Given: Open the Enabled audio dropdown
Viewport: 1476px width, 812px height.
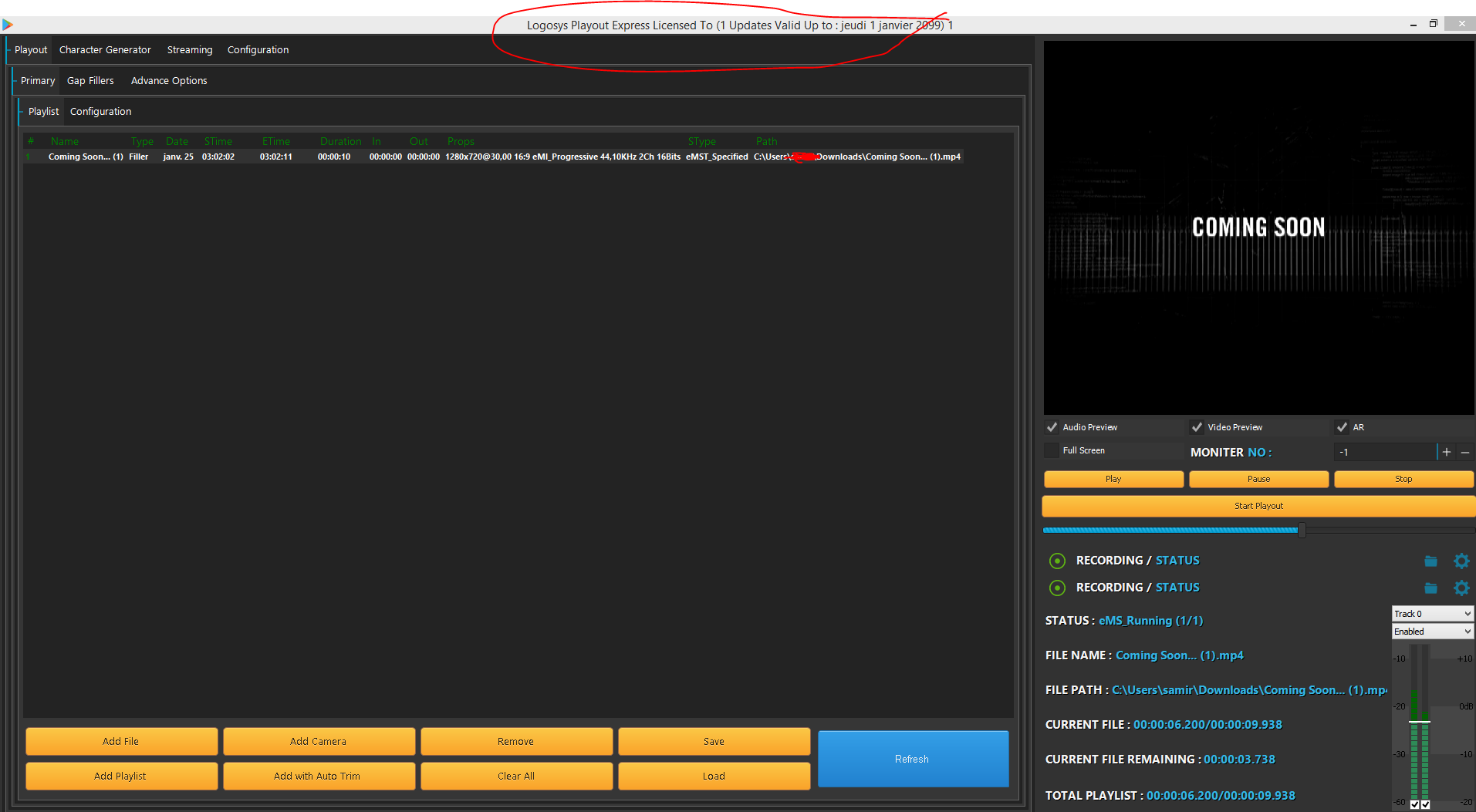Looking at the screenshot, I should [1433, 632].
